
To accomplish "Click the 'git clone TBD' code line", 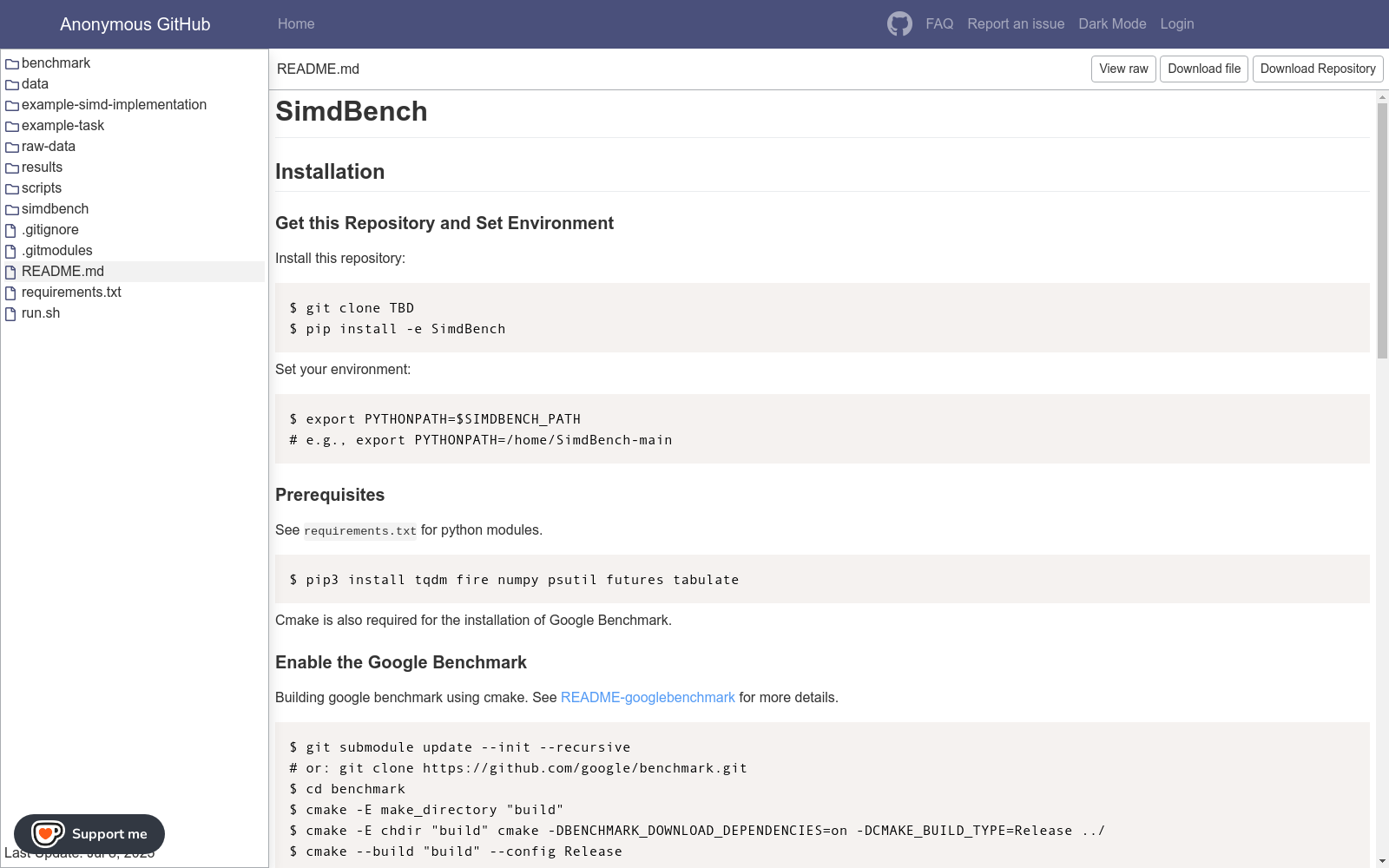I will click(x=352, y=308).
